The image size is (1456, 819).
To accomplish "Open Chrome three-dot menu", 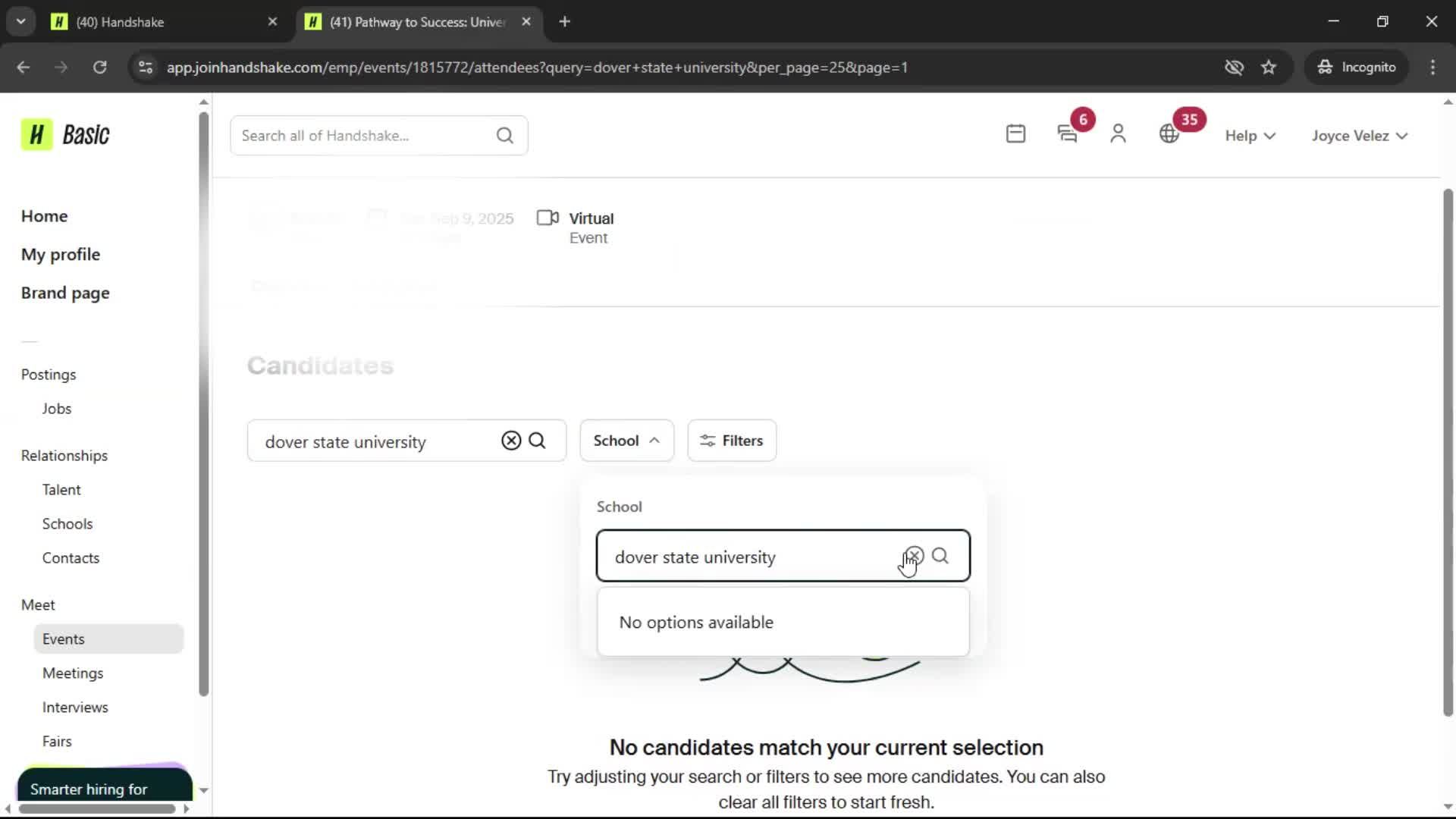I will coord(1432,67).
